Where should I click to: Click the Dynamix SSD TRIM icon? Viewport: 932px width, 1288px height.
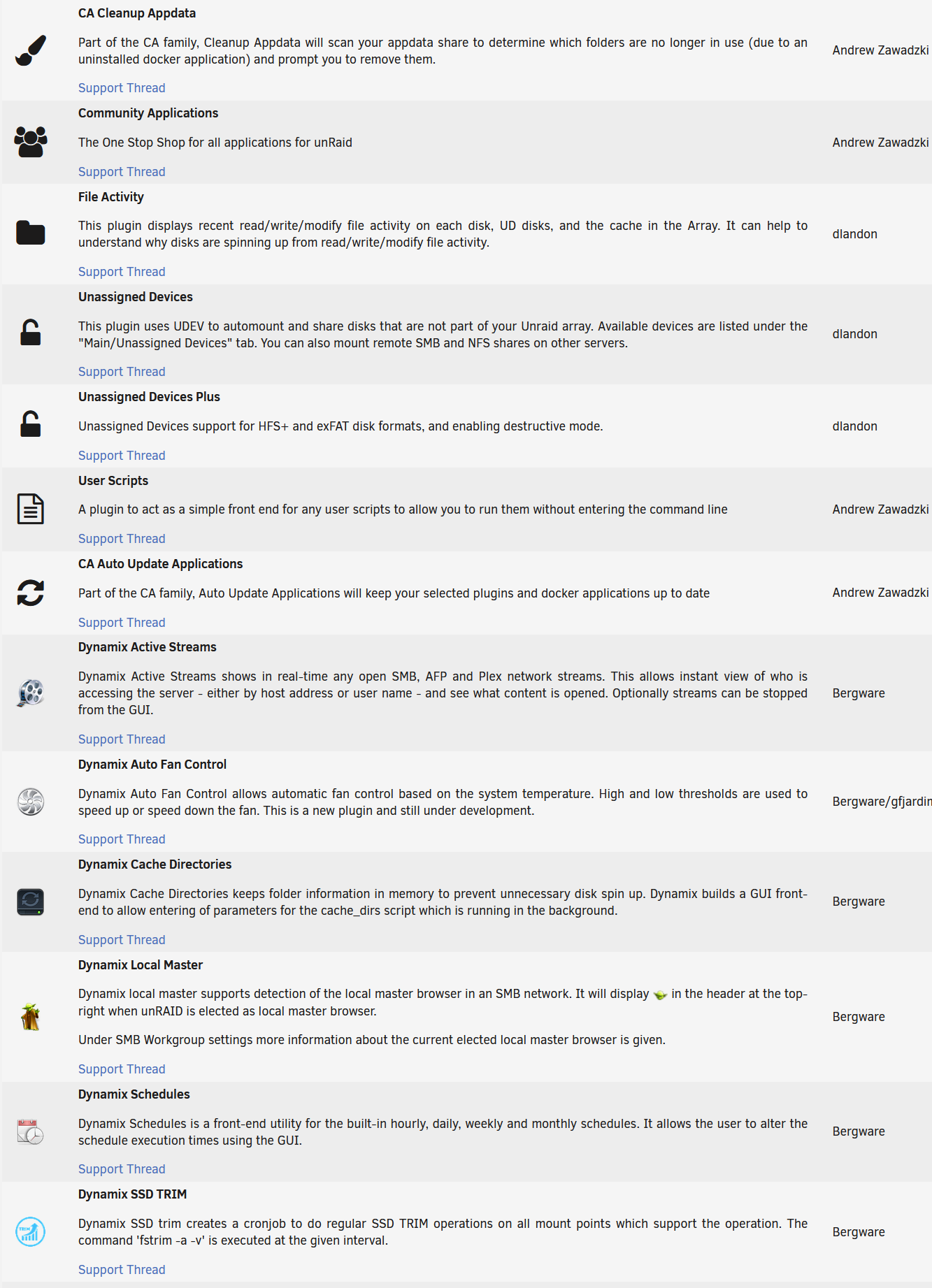31,1231
